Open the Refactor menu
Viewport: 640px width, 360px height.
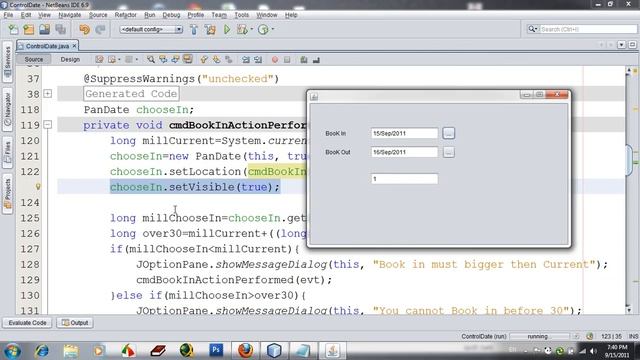click(125, 15)
